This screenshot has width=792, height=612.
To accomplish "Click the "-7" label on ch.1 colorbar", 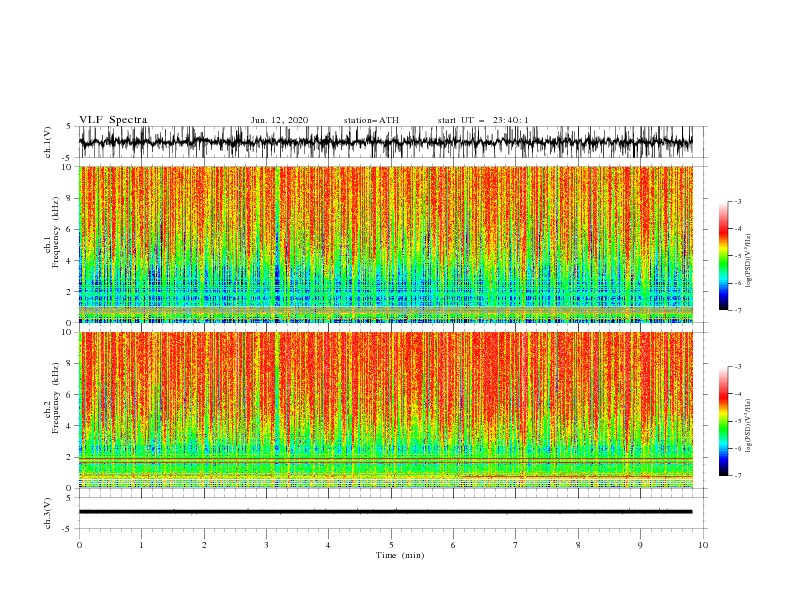I will tap(738, 310).
